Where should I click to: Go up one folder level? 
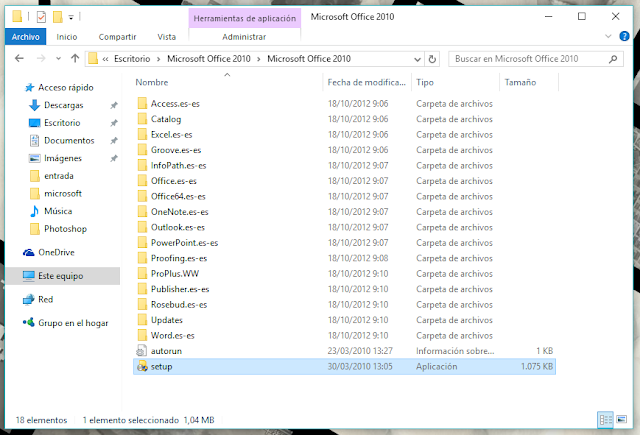pyautogui.click(x=75, y=58)
